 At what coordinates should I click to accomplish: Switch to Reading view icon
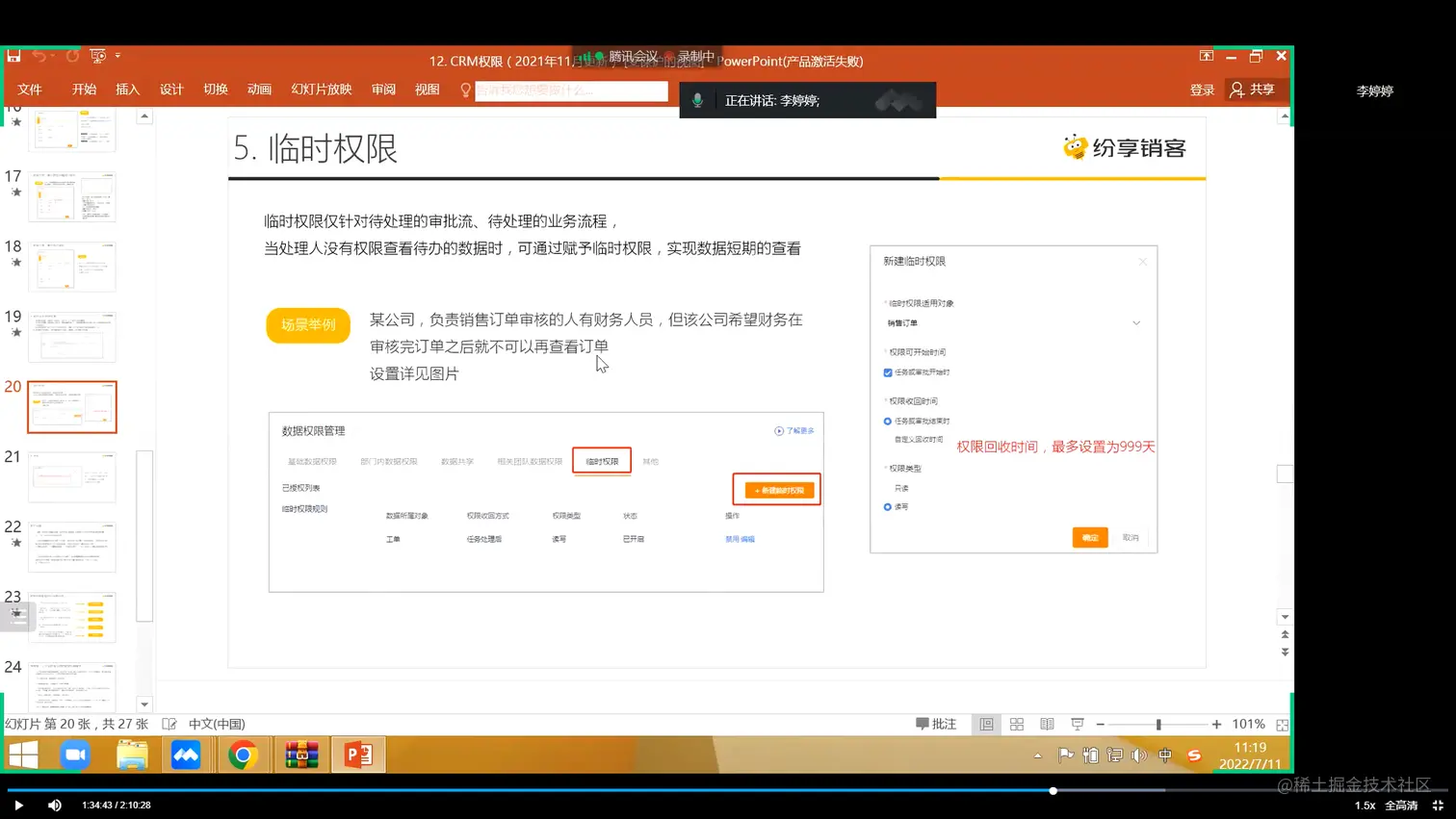pos(1047,724)
